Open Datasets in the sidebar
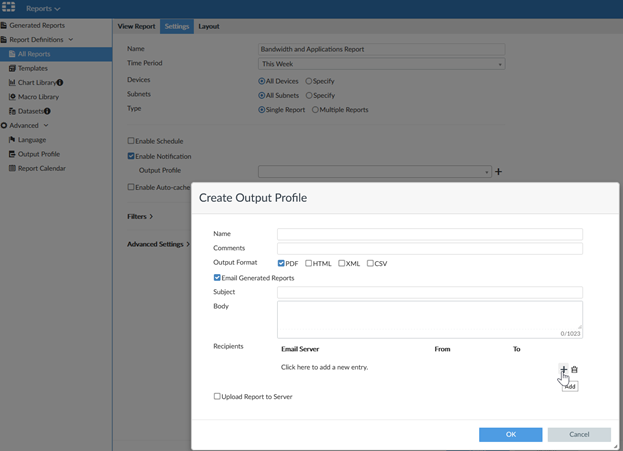 [x=33, y=111]
